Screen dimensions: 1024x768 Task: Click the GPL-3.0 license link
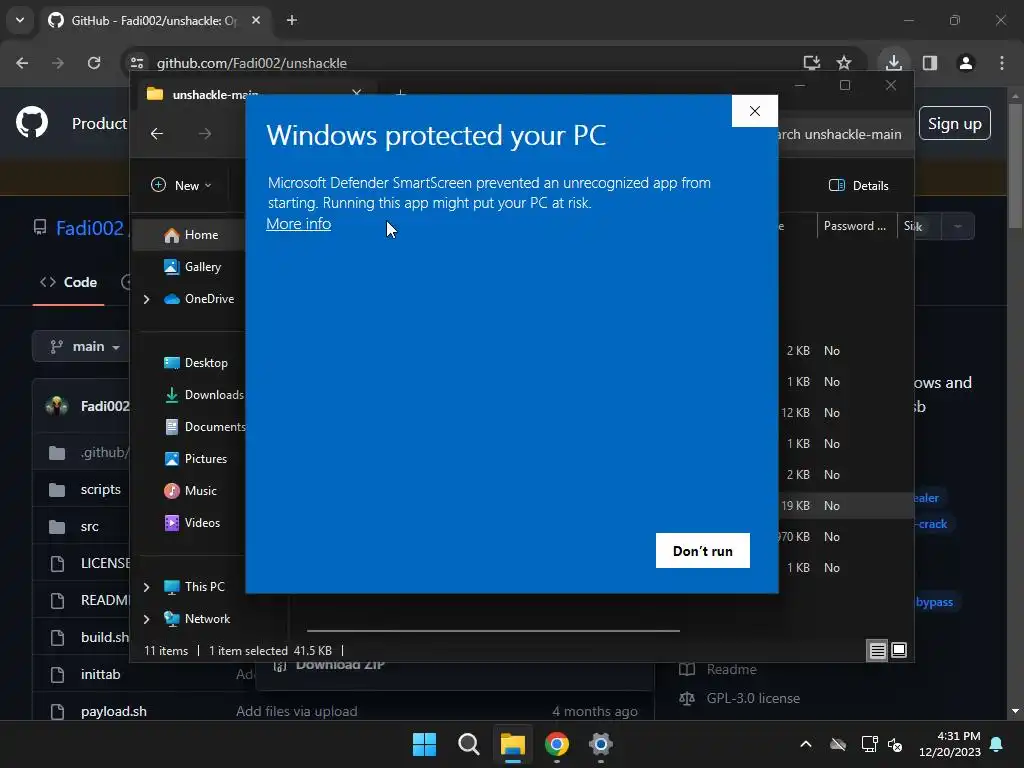pyautogui.click(x=753, y=698)
